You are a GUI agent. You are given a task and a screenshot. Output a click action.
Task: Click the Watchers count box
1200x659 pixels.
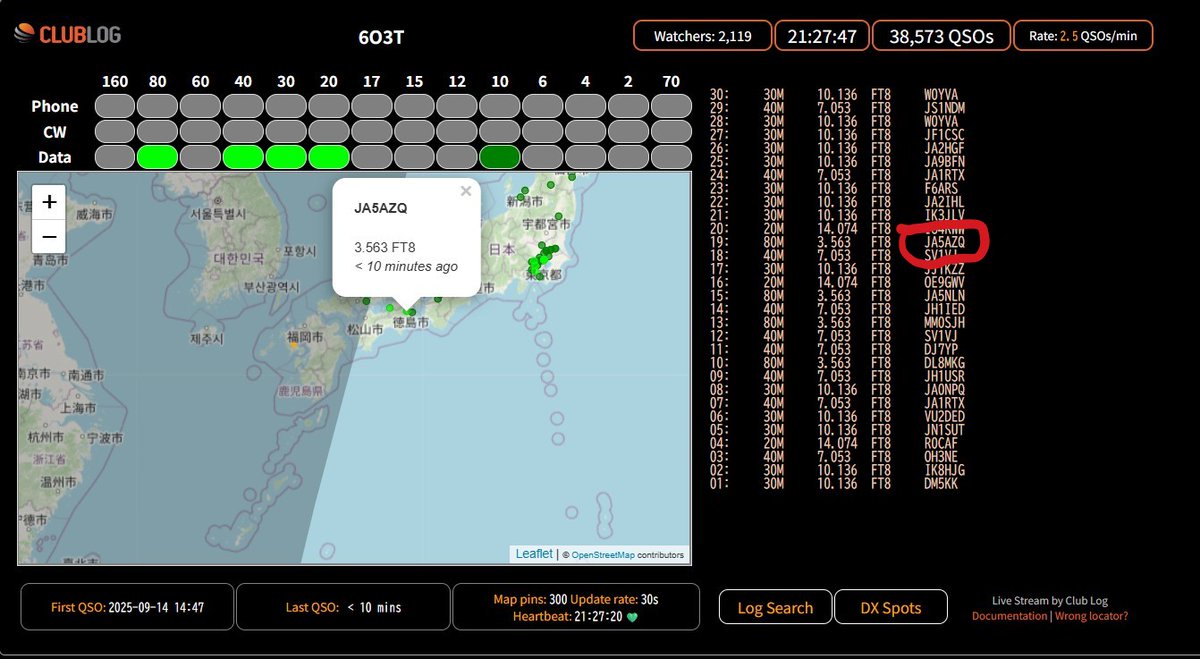(x=703, y=36)
